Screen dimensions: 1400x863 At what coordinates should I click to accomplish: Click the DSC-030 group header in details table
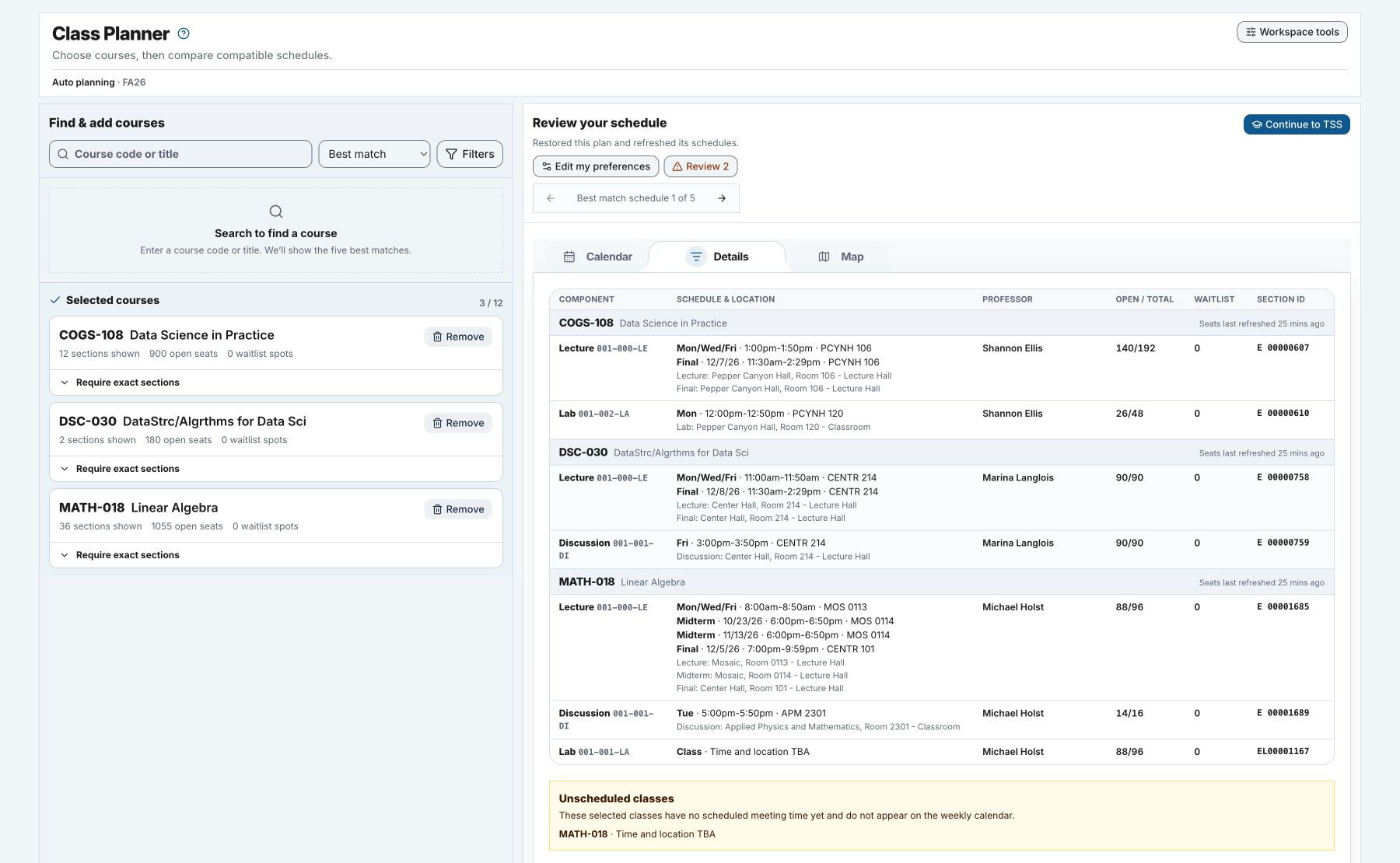click(x=941, y=452)
